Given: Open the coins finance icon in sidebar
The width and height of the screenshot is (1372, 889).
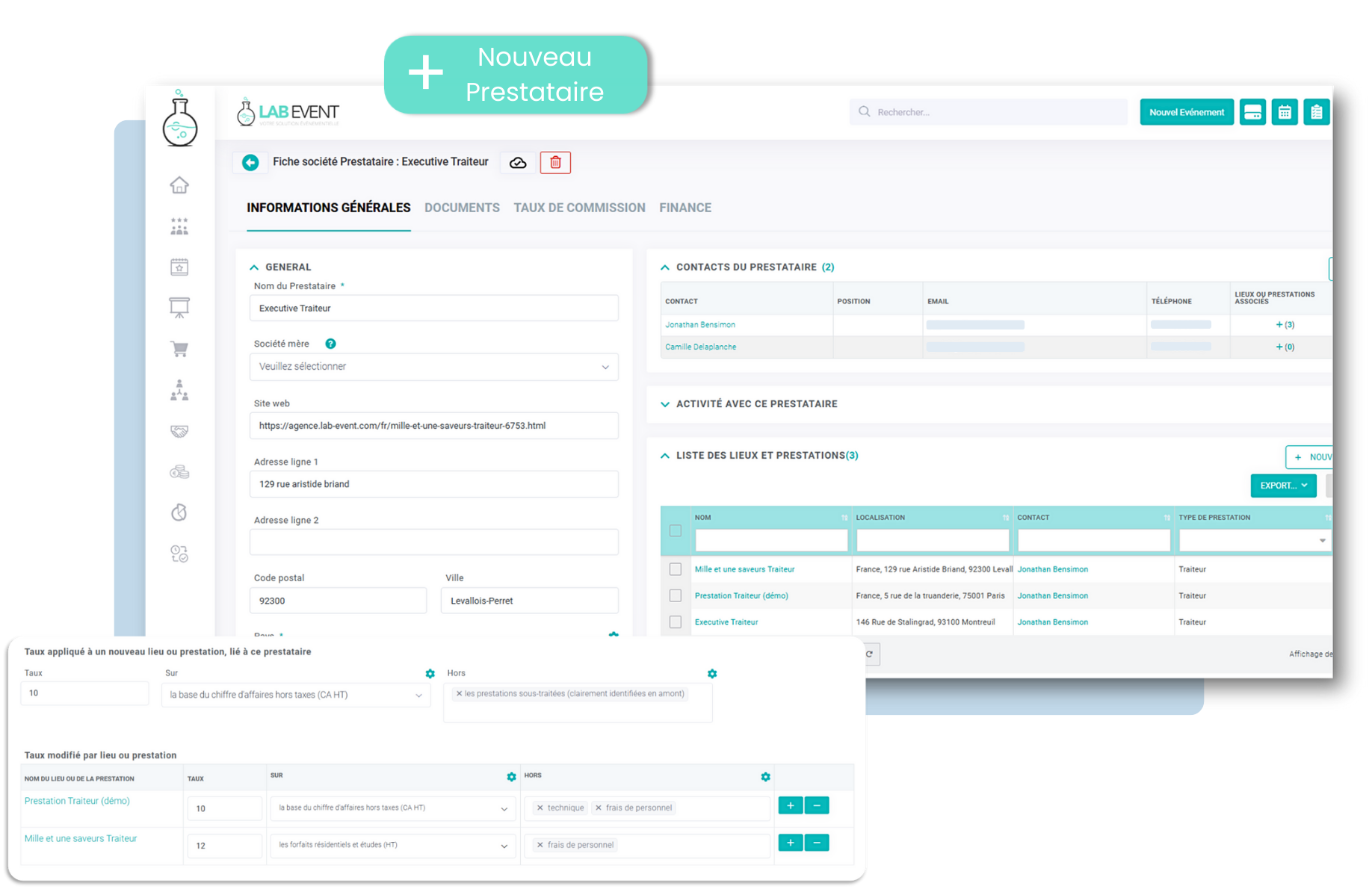Looking at the screenshot, I should click(x=179, y=471).
